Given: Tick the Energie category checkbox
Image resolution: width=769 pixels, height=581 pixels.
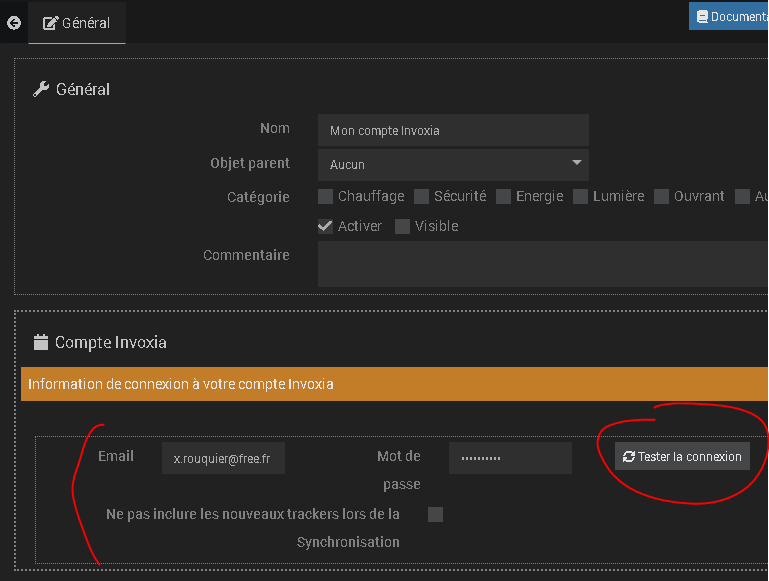Looking at the screenshot, I should tap(503, 197).
